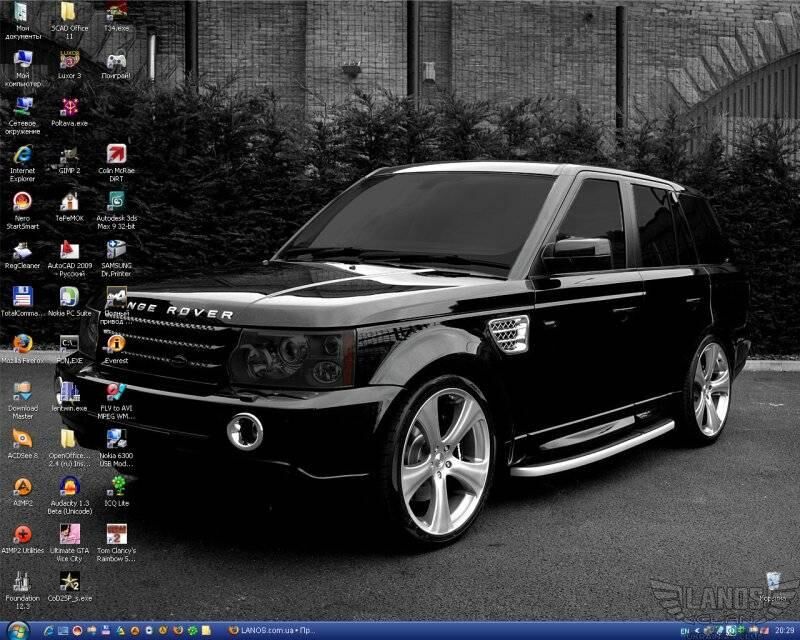This screenshot has height=640, width=800.
Task: Open AIMP2 Utilities shortcut
Action: [22, 539]
